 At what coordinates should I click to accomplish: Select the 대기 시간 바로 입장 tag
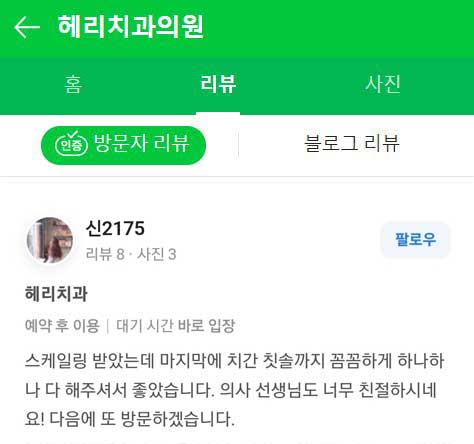coord(176,326)
